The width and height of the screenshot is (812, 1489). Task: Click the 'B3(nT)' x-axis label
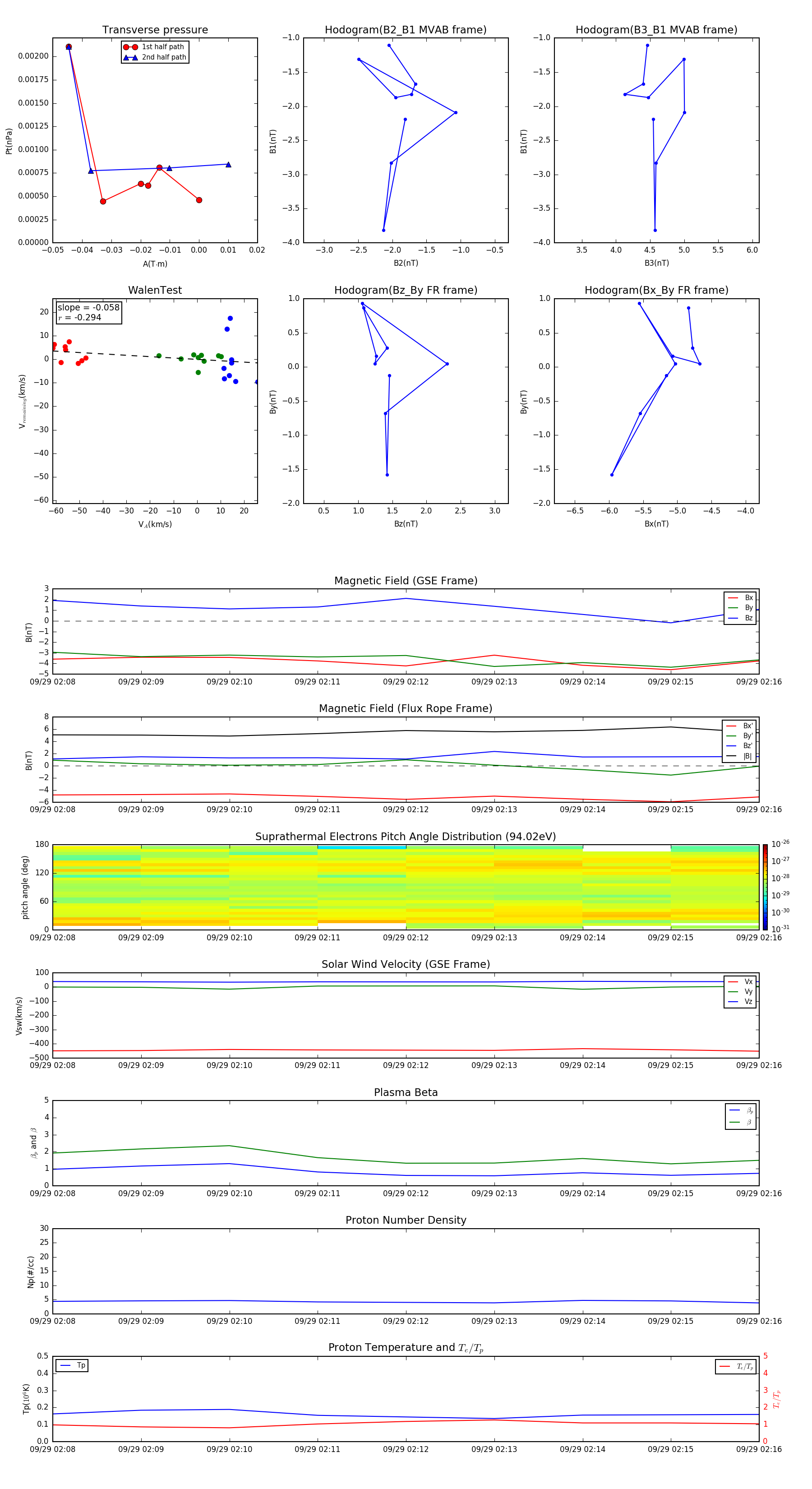point(656,263)
